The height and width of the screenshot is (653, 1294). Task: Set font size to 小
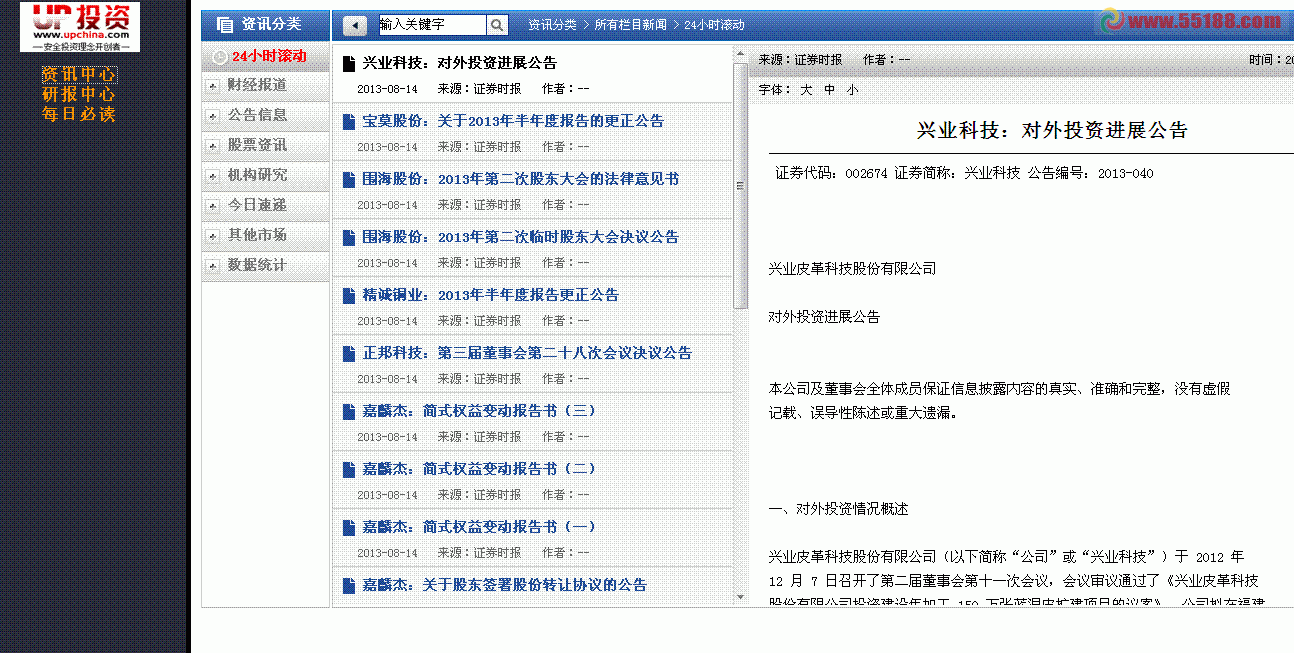coord(852,90)
